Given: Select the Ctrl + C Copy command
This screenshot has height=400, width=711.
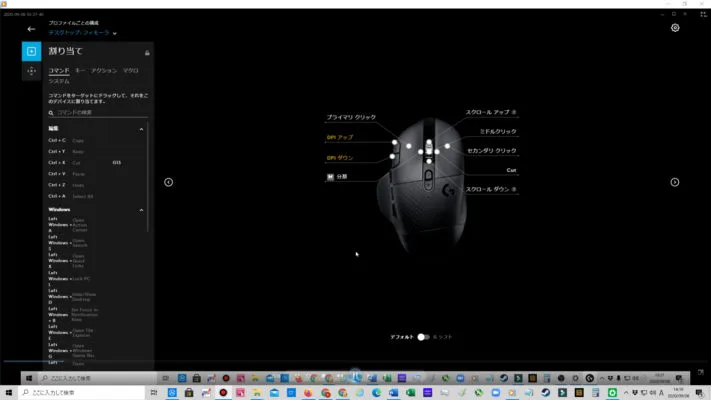Looking at the screenshot, I should 95,141.
